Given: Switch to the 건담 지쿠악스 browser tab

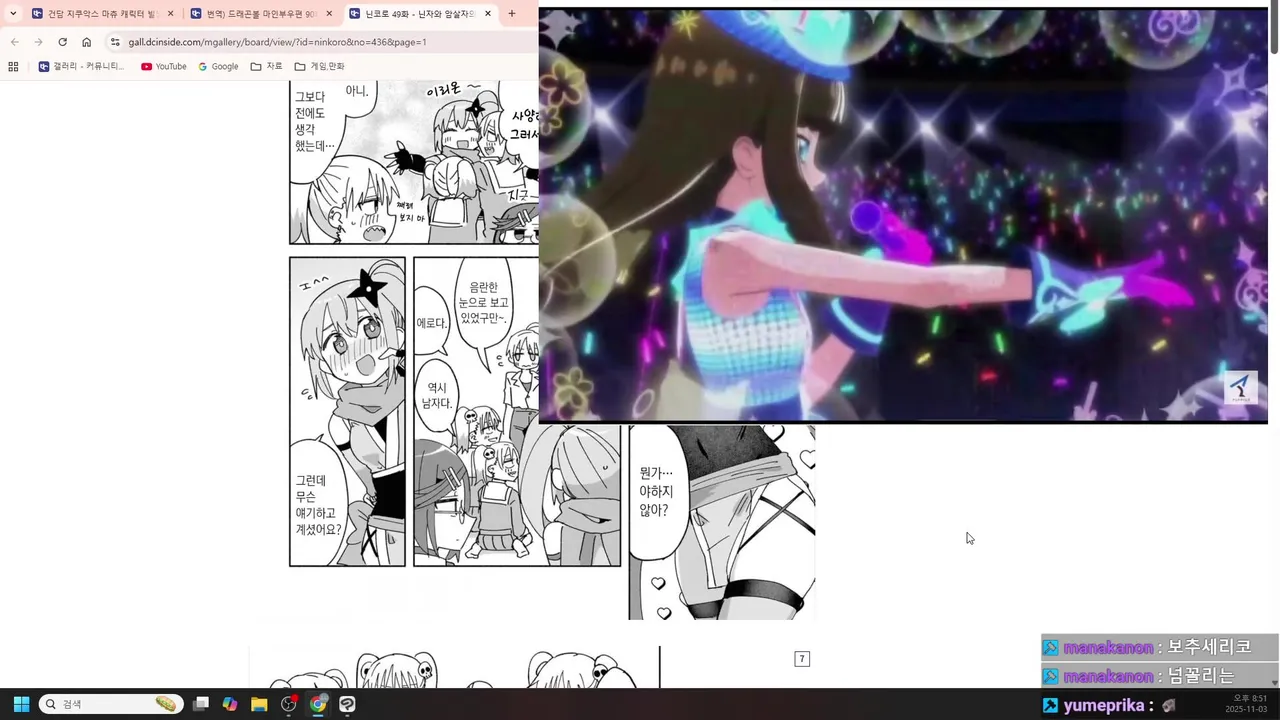Looking at the screenshot, I should coord(103,14).
